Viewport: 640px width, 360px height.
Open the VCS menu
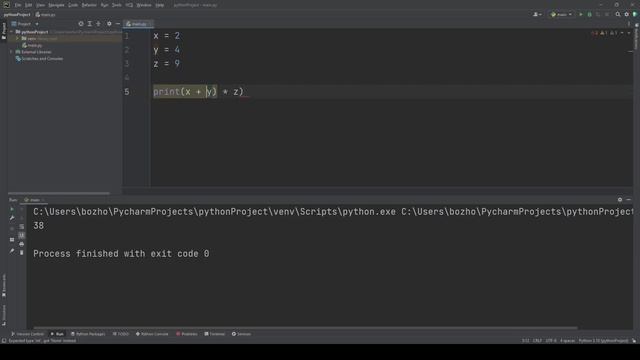click(x=129, y=5)
